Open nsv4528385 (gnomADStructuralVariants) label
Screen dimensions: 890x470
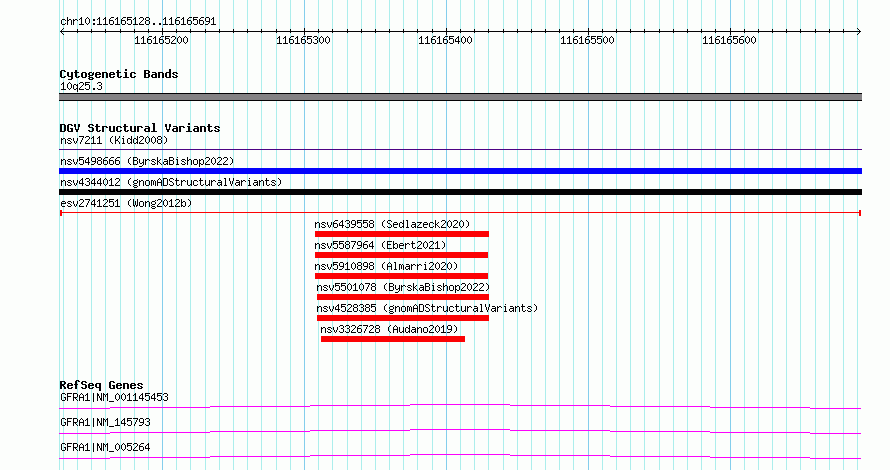[x=427, y=308]
